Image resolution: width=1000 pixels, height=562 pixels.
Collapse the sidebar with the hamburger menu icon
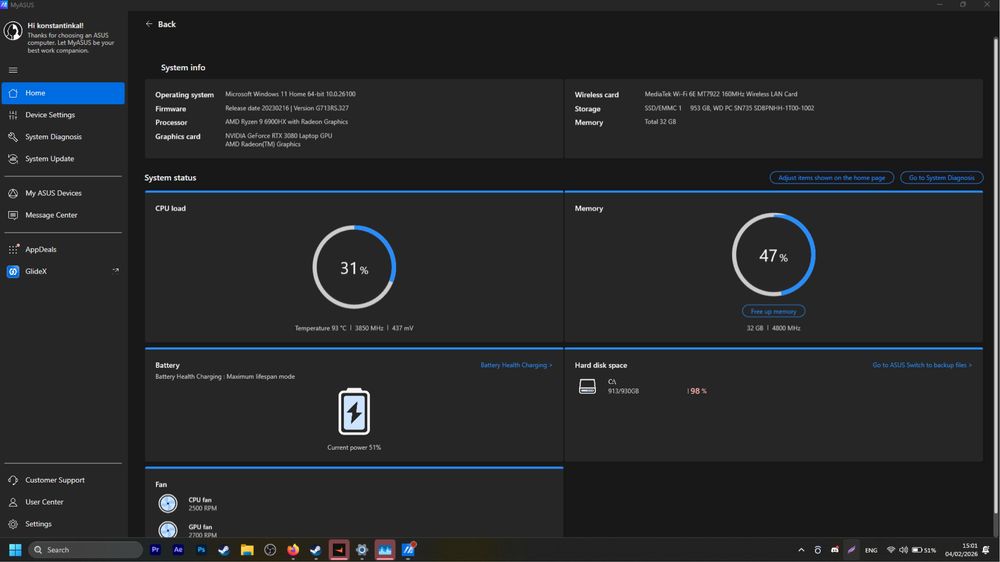pos(13,70)
